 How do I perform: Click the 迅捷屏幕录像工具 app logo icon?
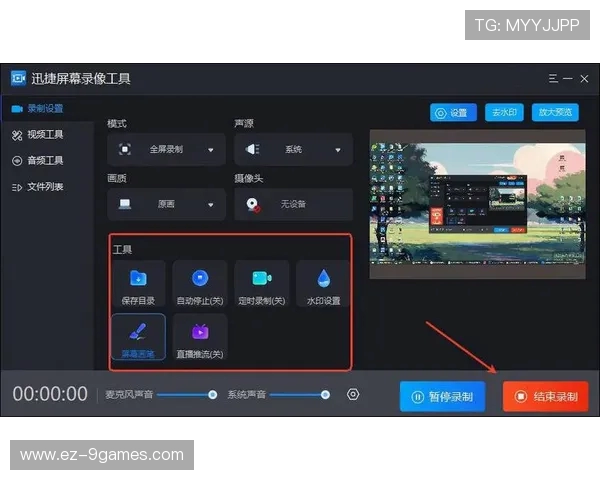pos(18,78)
